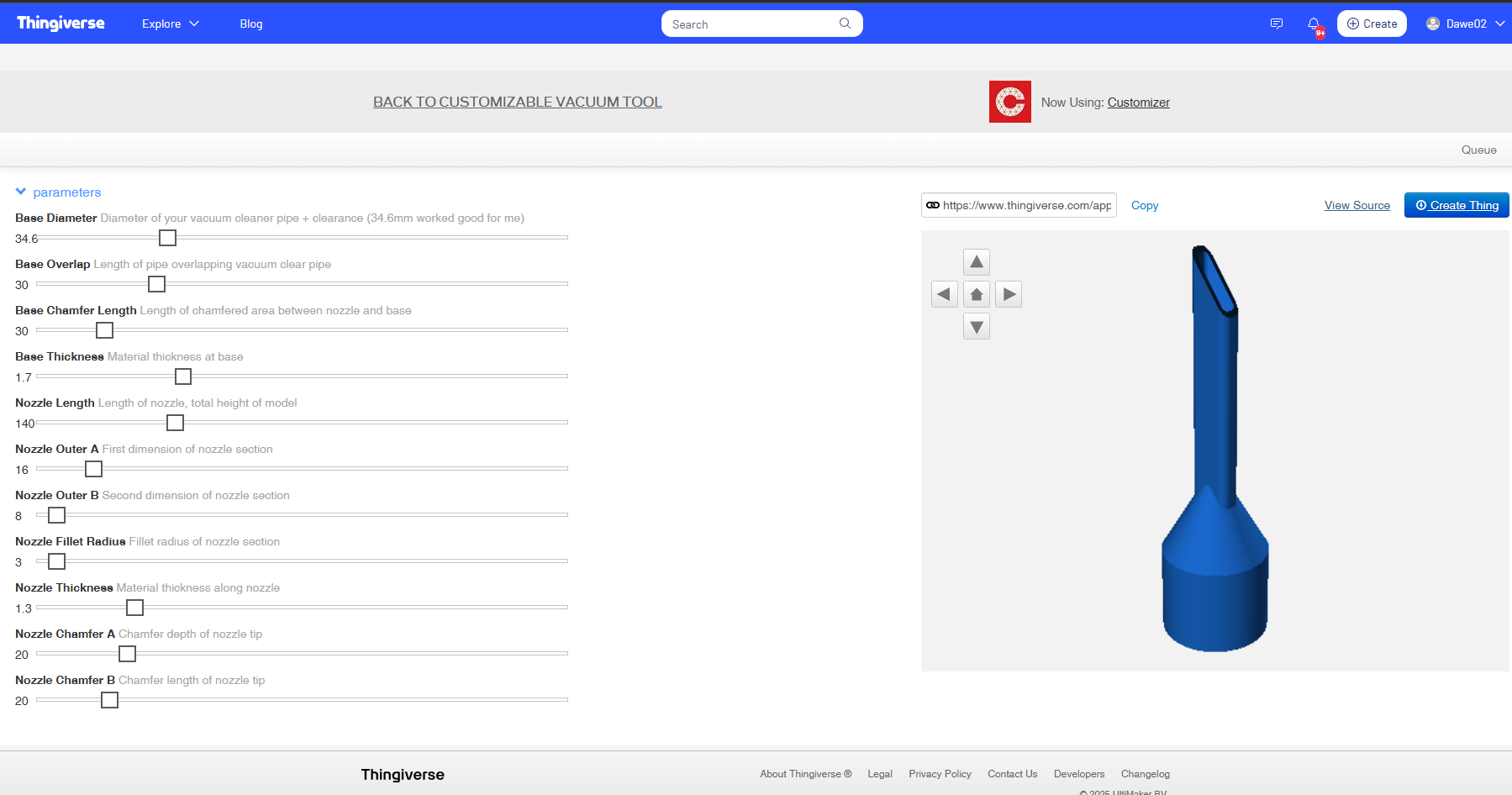The image size is (1512, 795).
Task: Open the View Source link
Action: 1357,205
